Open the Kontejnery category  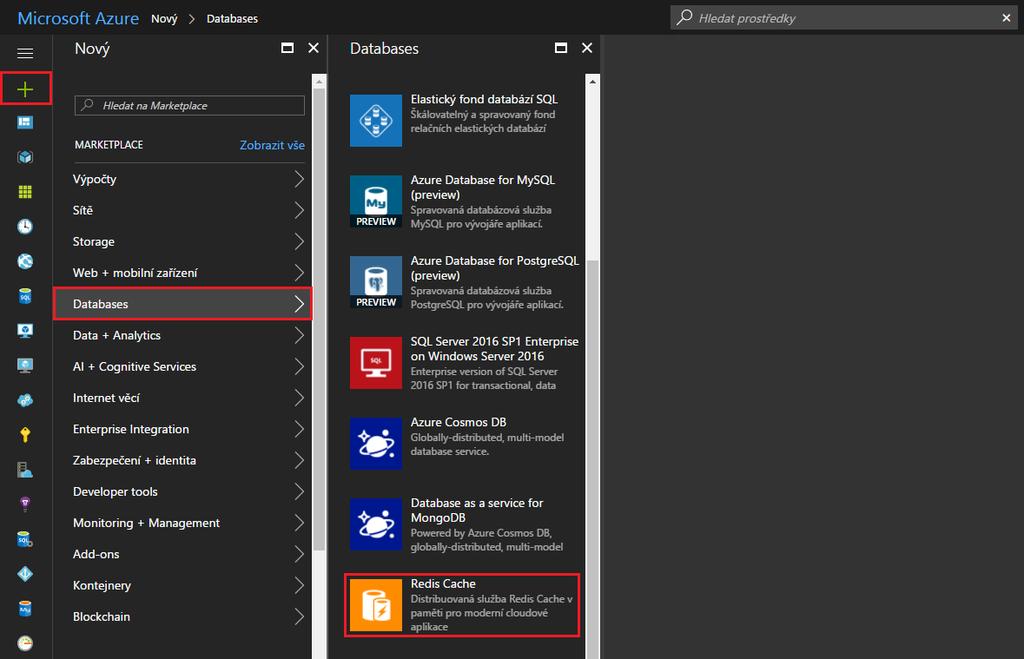183,585
